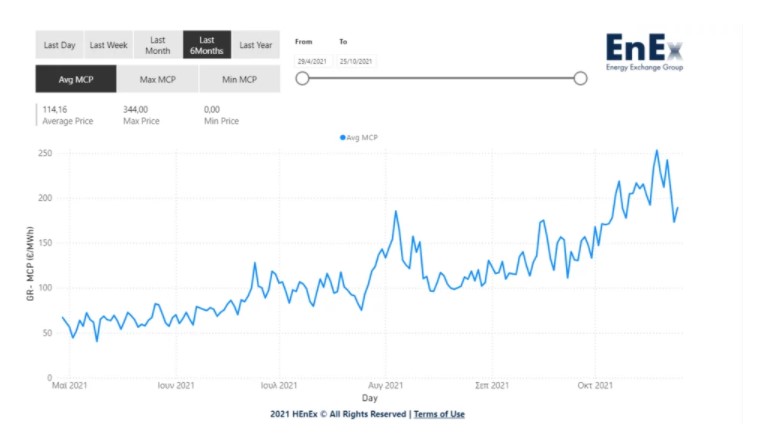Click the 114,16 Average Price card

[x=68, y=115]
